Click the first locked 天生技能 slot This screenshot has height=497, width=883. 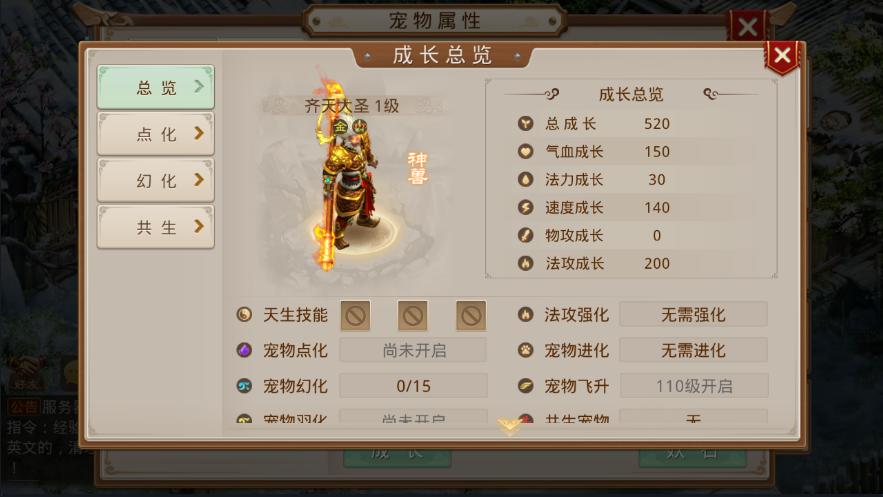pyautogui.click(x=355, y=316)
